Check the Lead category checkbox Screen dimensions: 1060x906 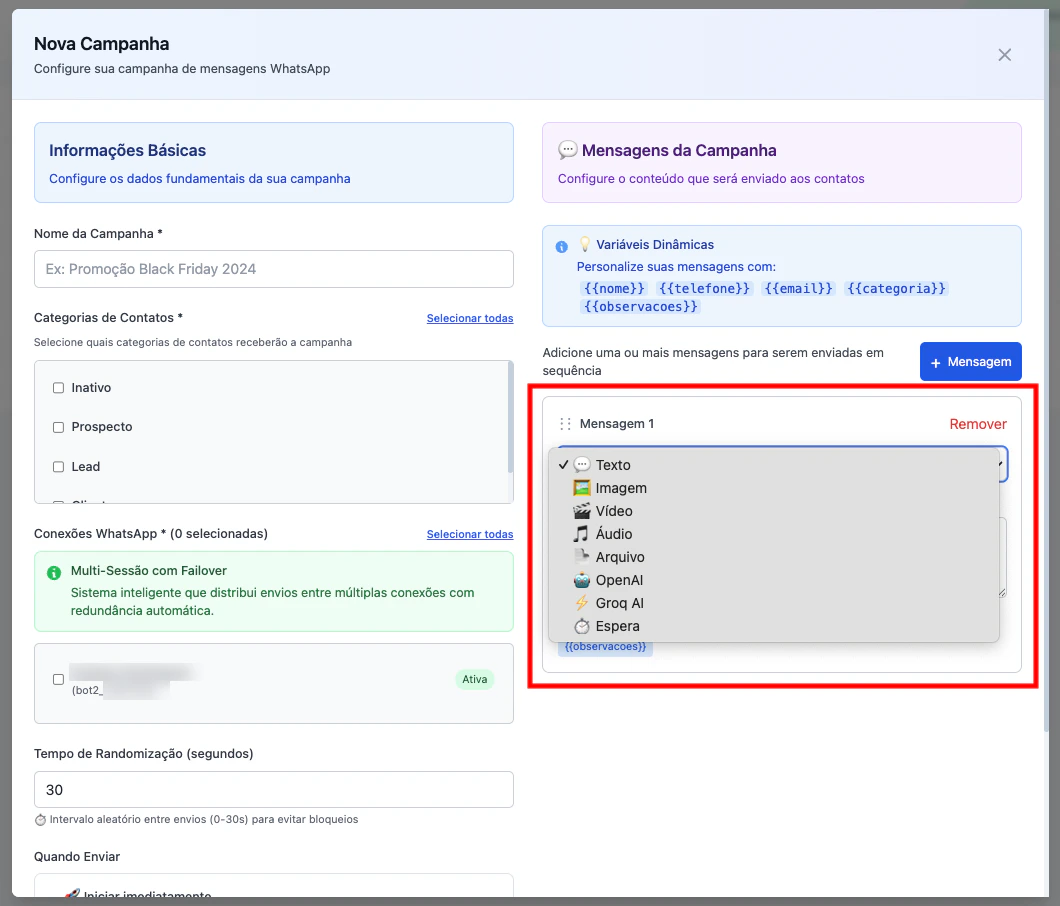coord(59,467)
